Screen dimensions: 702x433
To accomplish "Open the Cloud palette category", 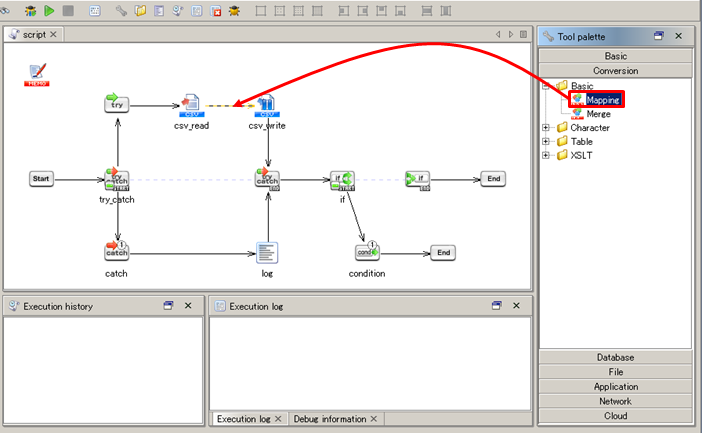I will point(615,416).
